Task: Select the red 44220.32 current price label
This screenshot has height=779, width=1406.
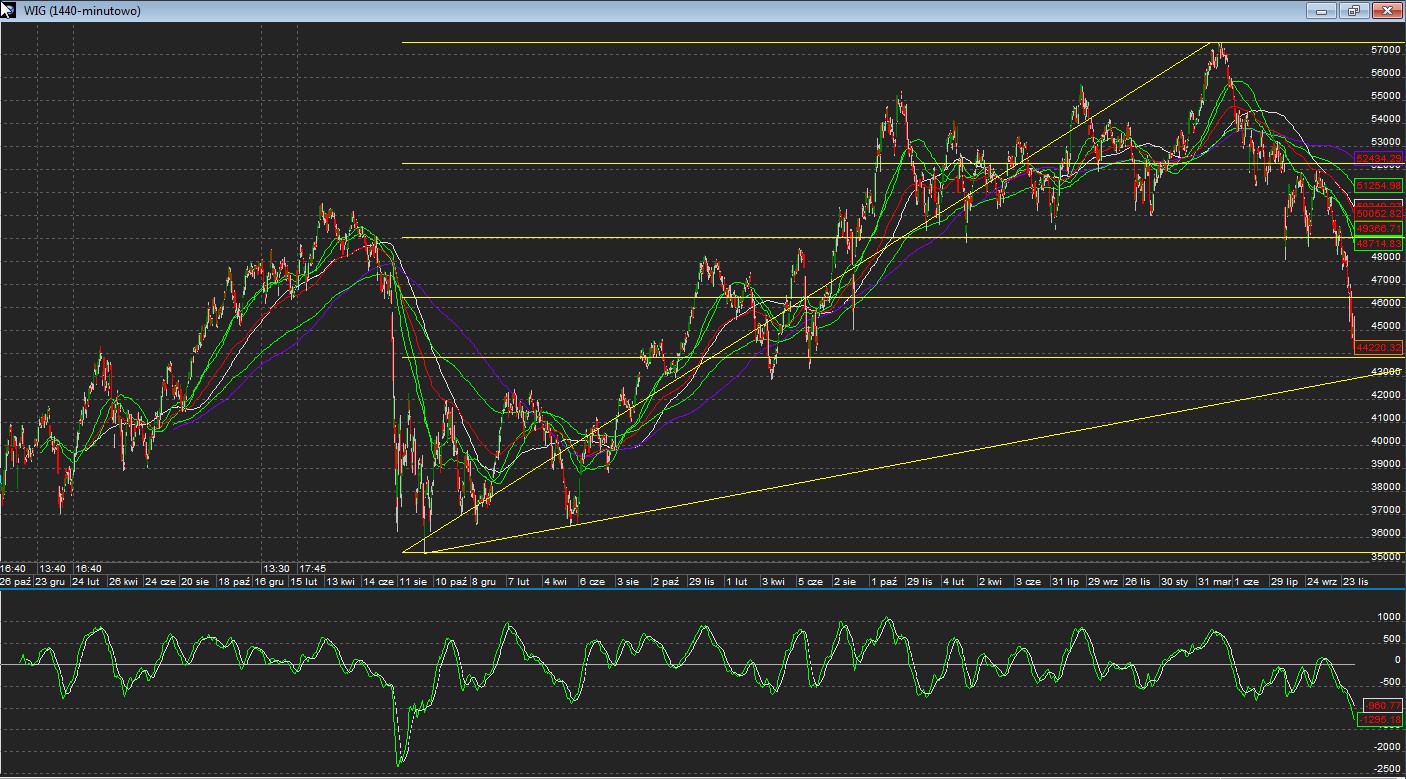Action: click(x=1379, y=347)
